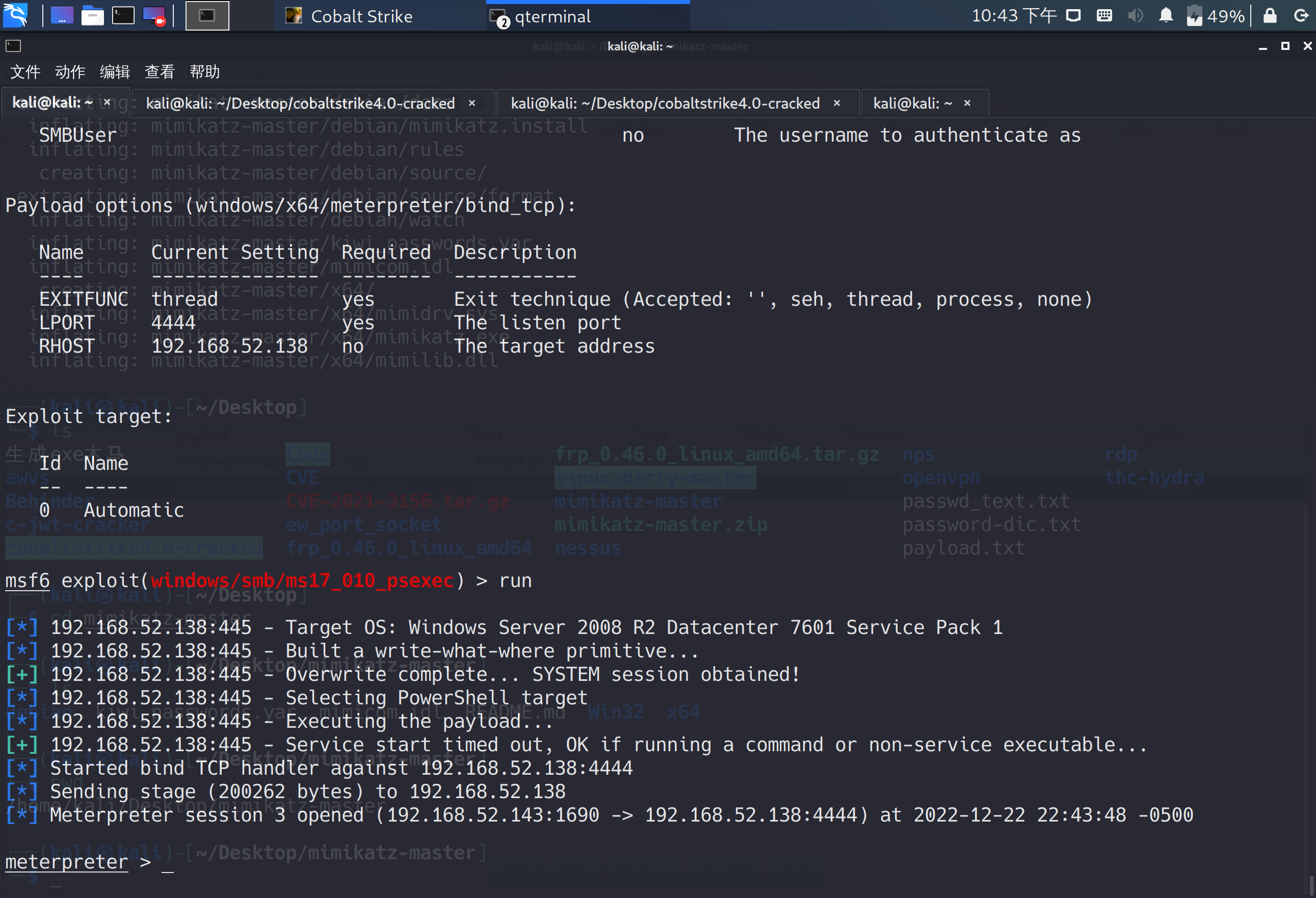
Task: Open the notification bell icon
Action: click(1165, 16)
